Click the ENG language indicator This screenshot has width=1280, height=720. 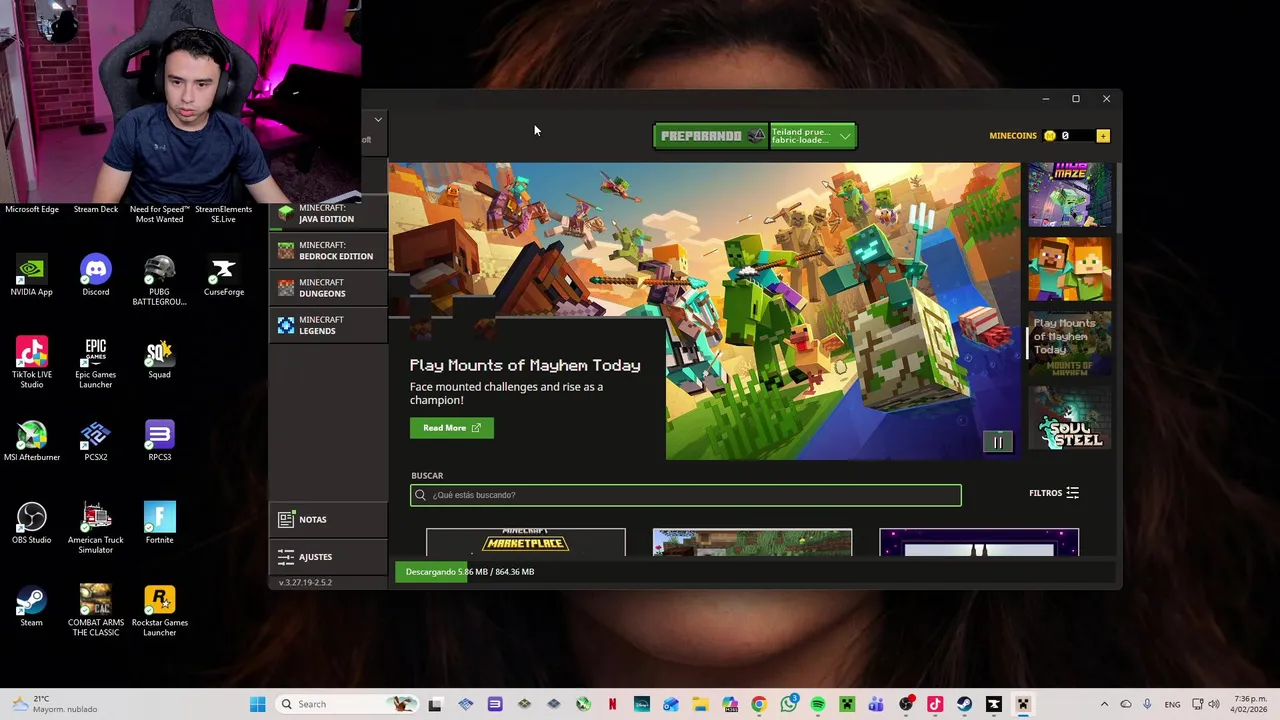coord(1172,704)
